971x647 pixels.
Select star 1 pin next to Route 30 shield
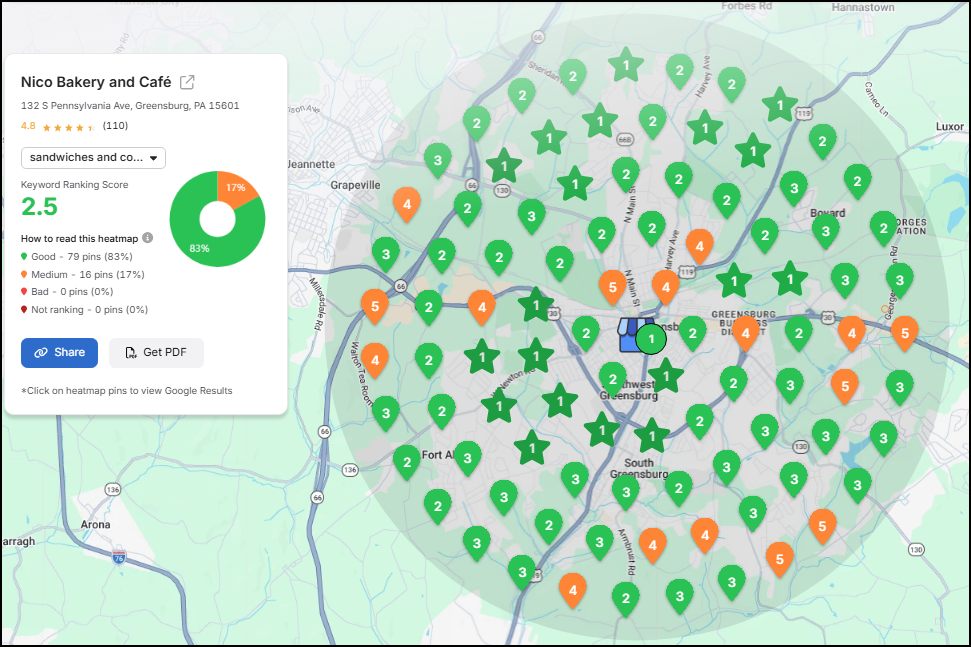(536, 305)
